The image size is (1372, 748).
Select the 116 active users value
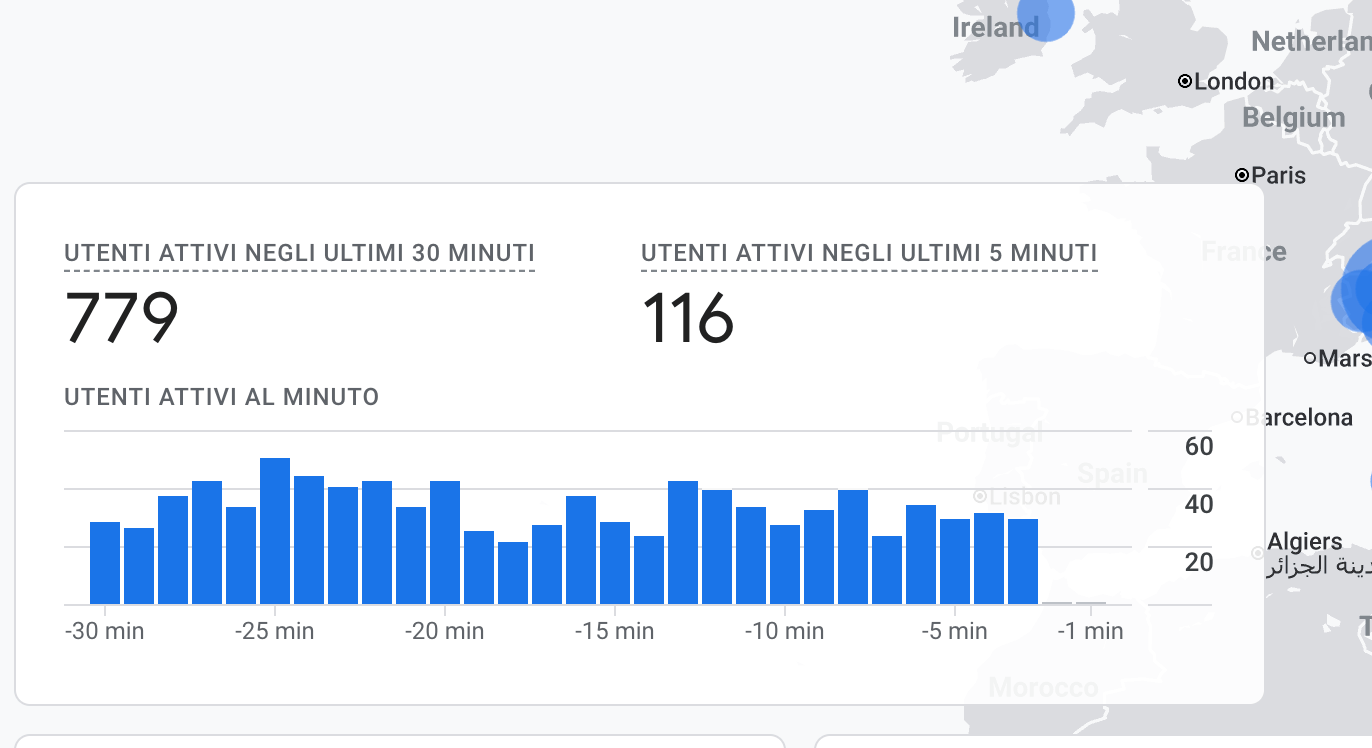point(688,318)
